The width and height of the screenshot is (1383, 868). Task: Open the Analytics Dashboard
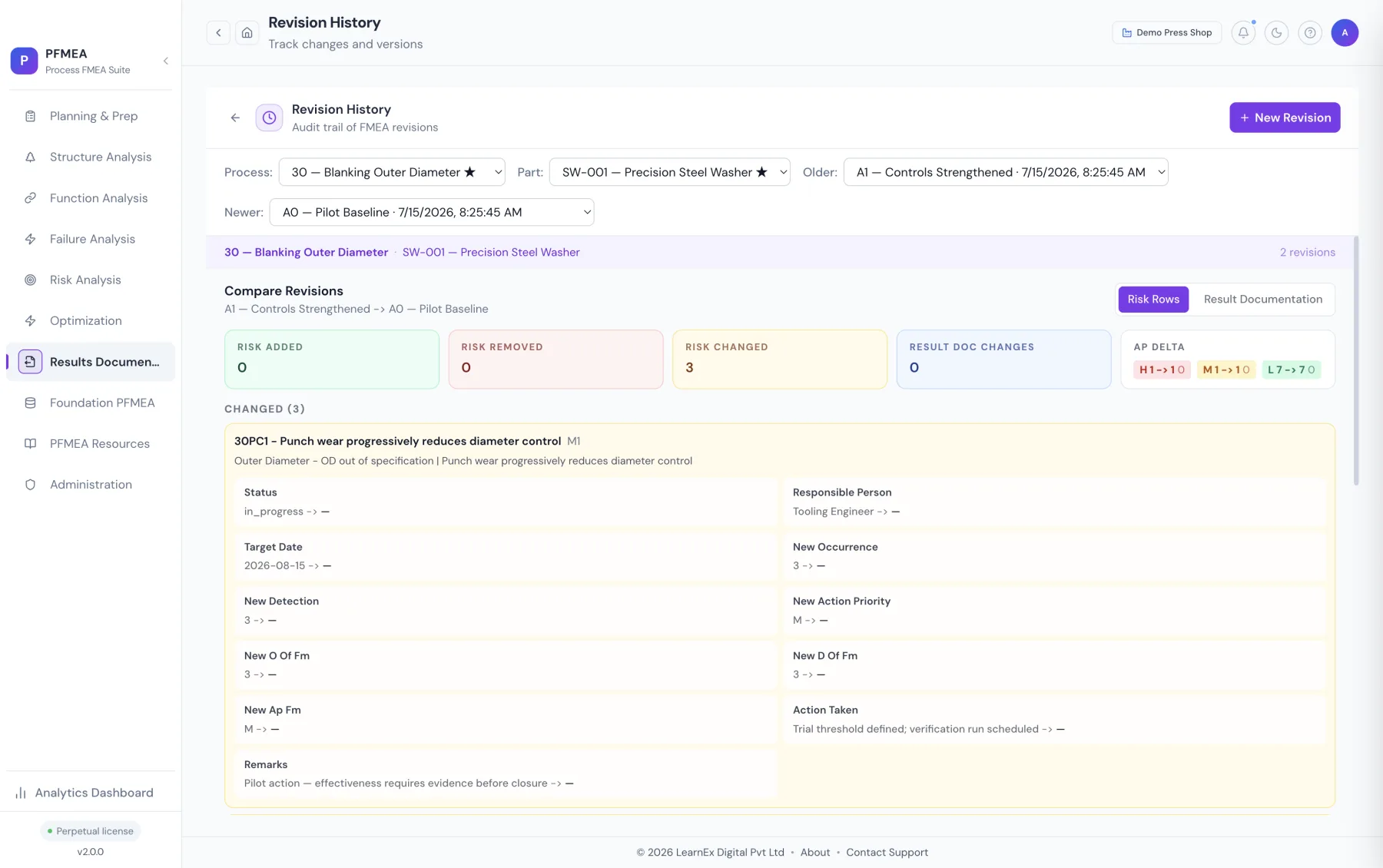[91, 793]
